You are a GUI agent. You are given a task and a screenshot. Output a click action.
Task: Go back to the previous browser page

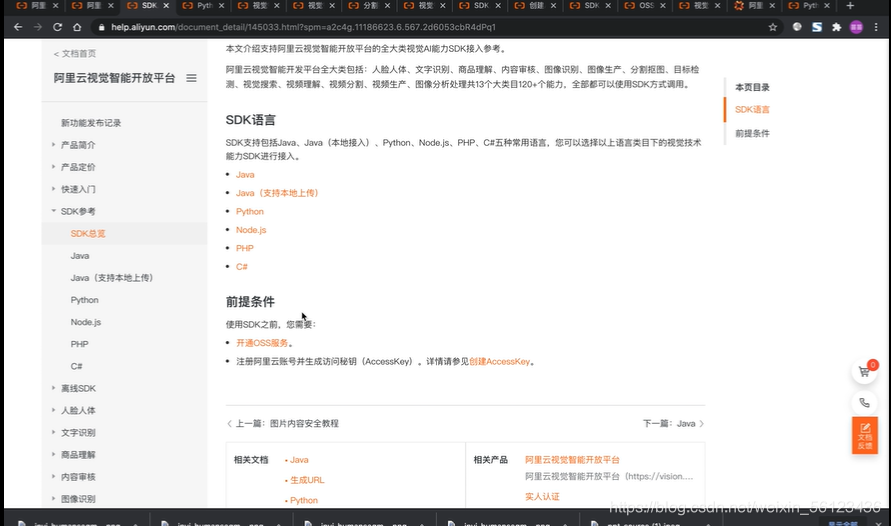coord(18,27)
